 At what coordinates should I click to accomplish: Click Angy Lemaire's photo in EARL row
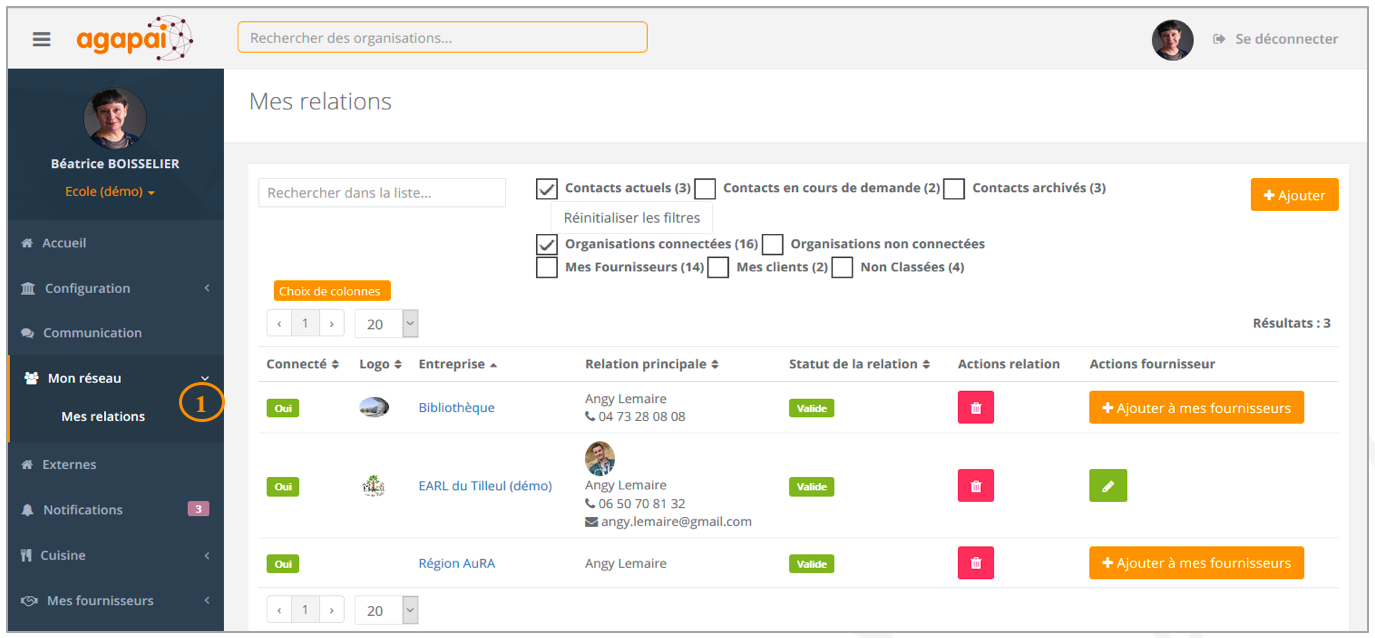[x=600, y=458]
